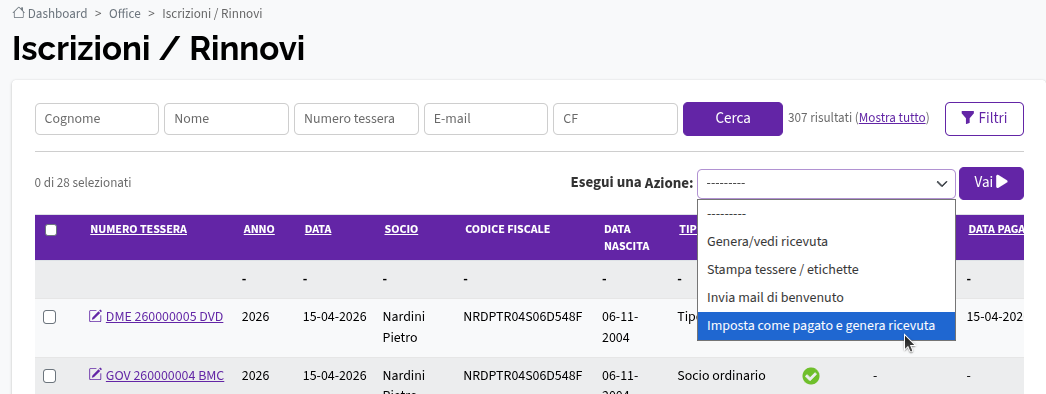Click the 'Iscrizioni / Rinnovi' page heading
The height and width of the screenshot is (394, 1046).
[x=158, y=49]
